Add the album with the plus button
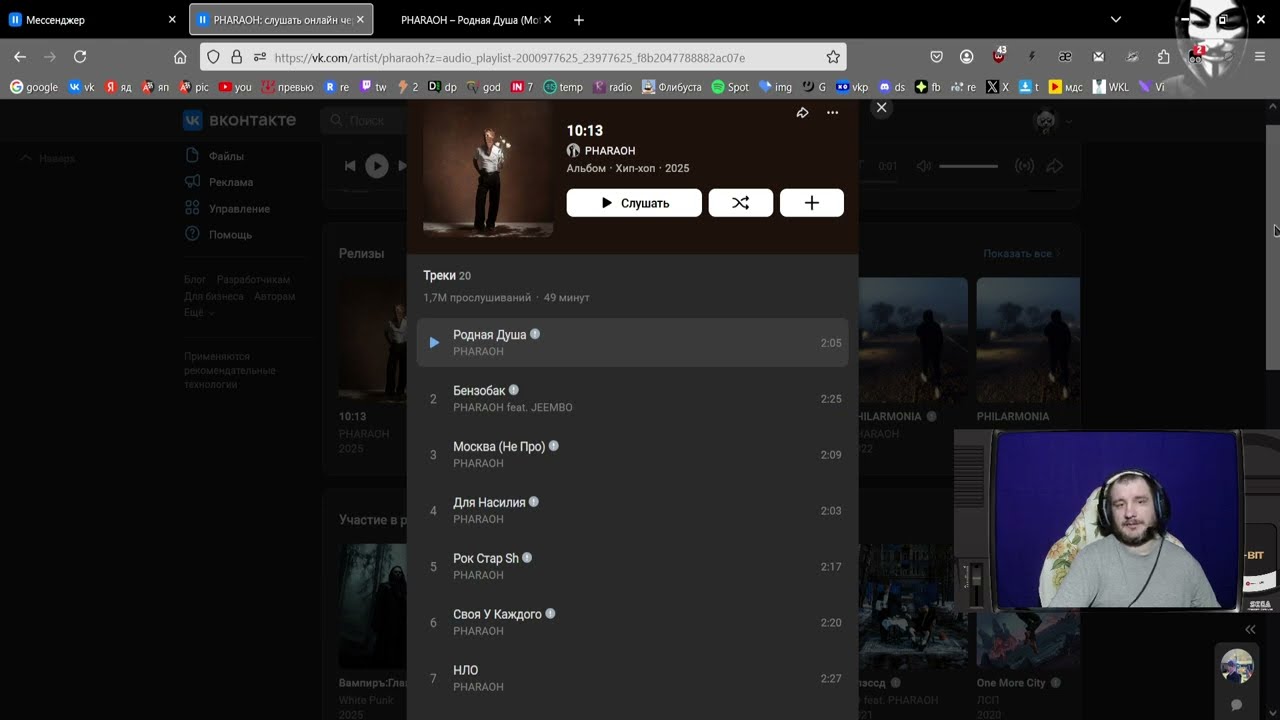The width and height of the screenshot is (1280, 720). tap(812, 203)
